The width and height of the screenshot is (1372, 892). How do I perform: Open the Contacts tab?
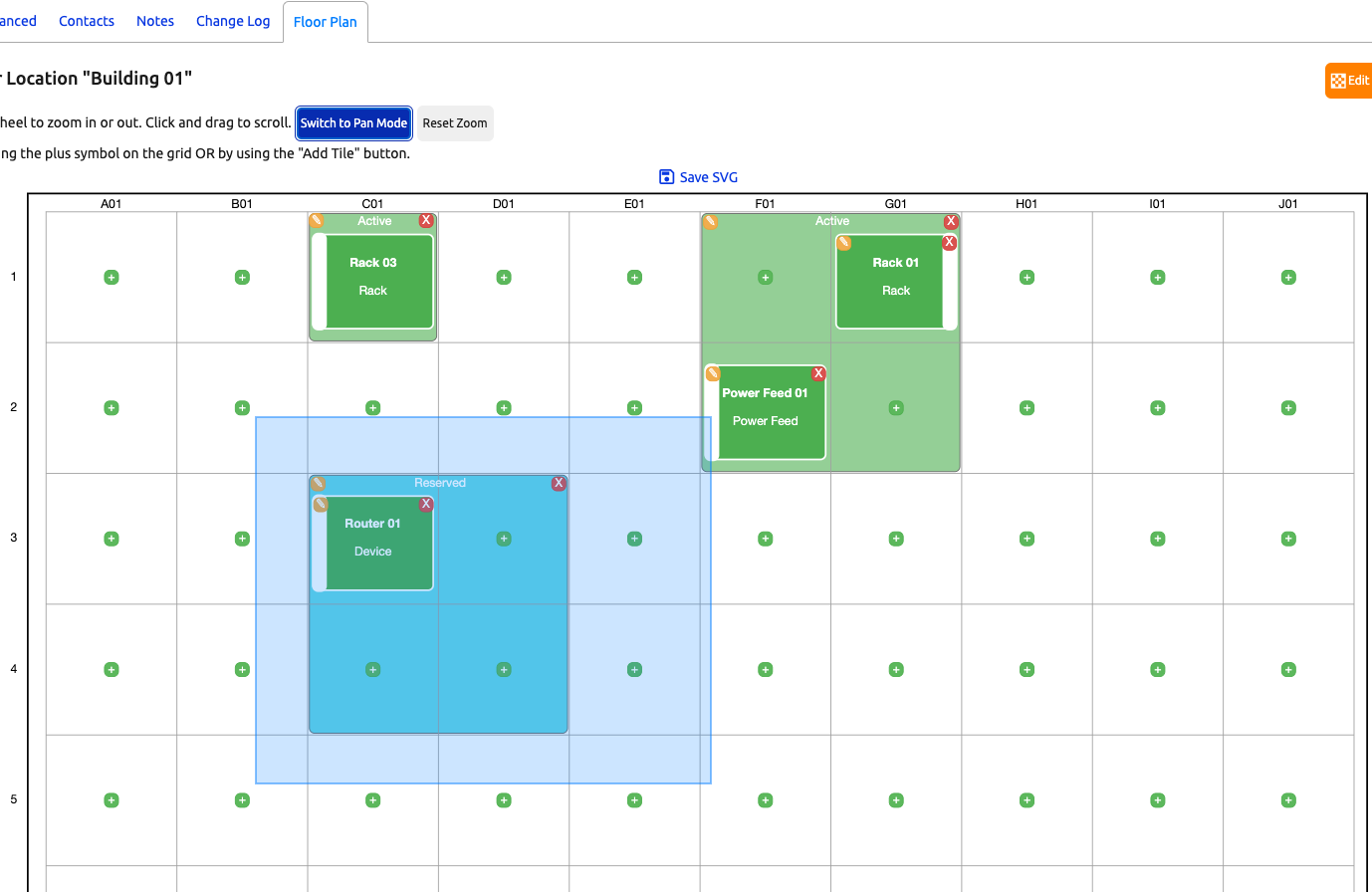click(x=87, y=20)
